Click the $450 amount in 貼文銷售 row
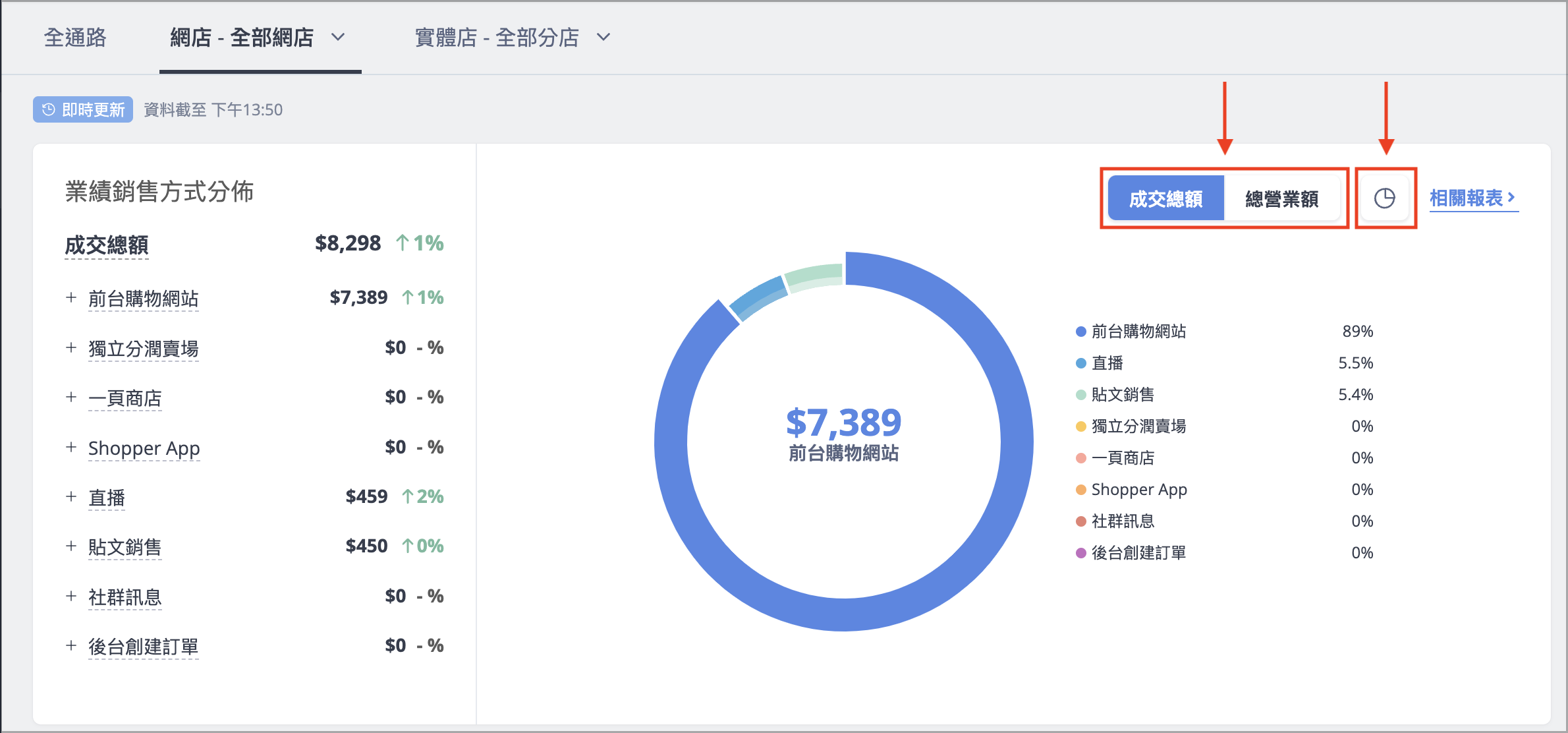The width and height of the screenshot is (1568, 733). (x=366, y=546)
